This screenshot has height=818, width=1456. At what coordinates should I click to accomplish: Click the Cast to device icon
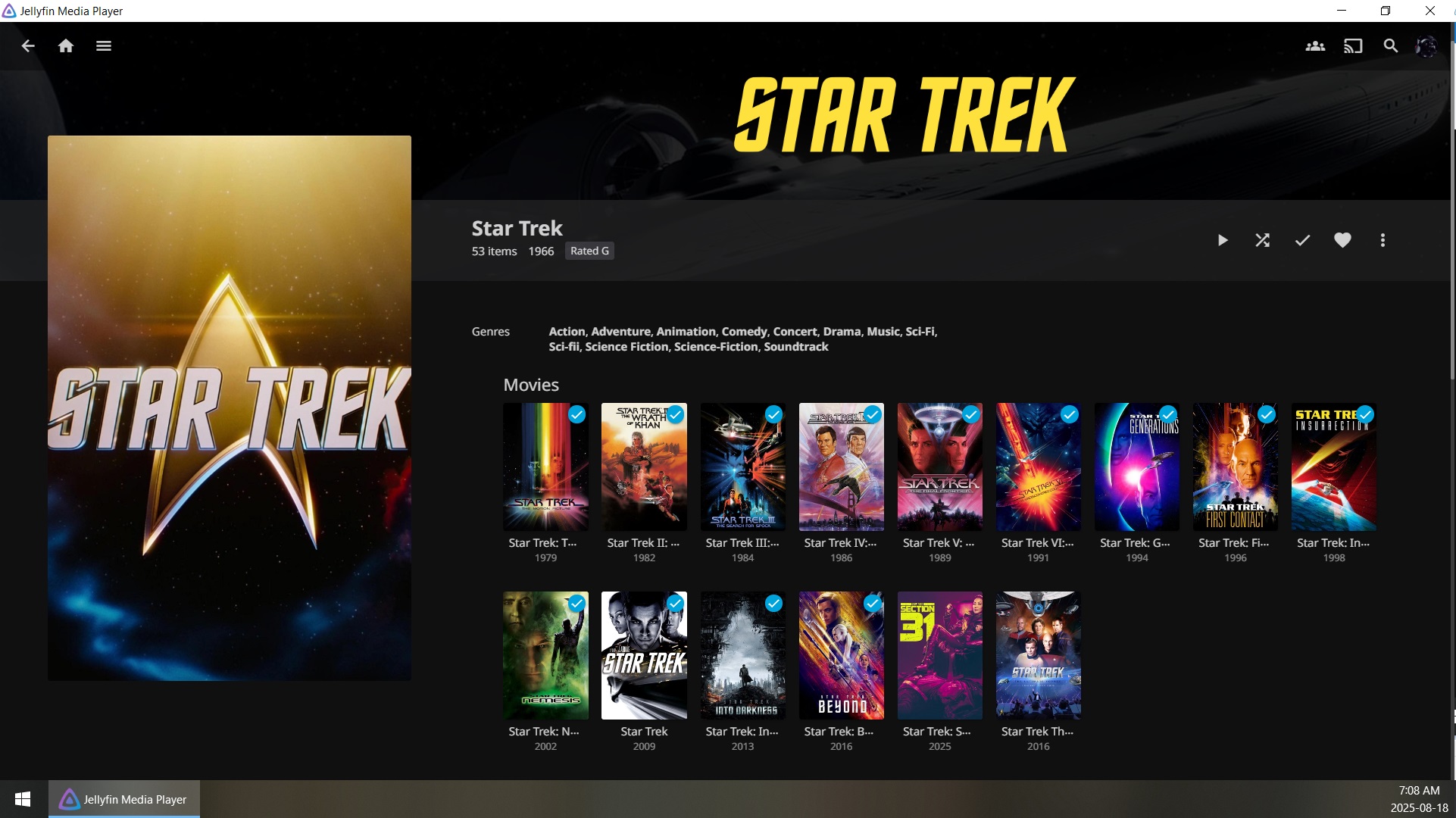(x=1353, y=46)
